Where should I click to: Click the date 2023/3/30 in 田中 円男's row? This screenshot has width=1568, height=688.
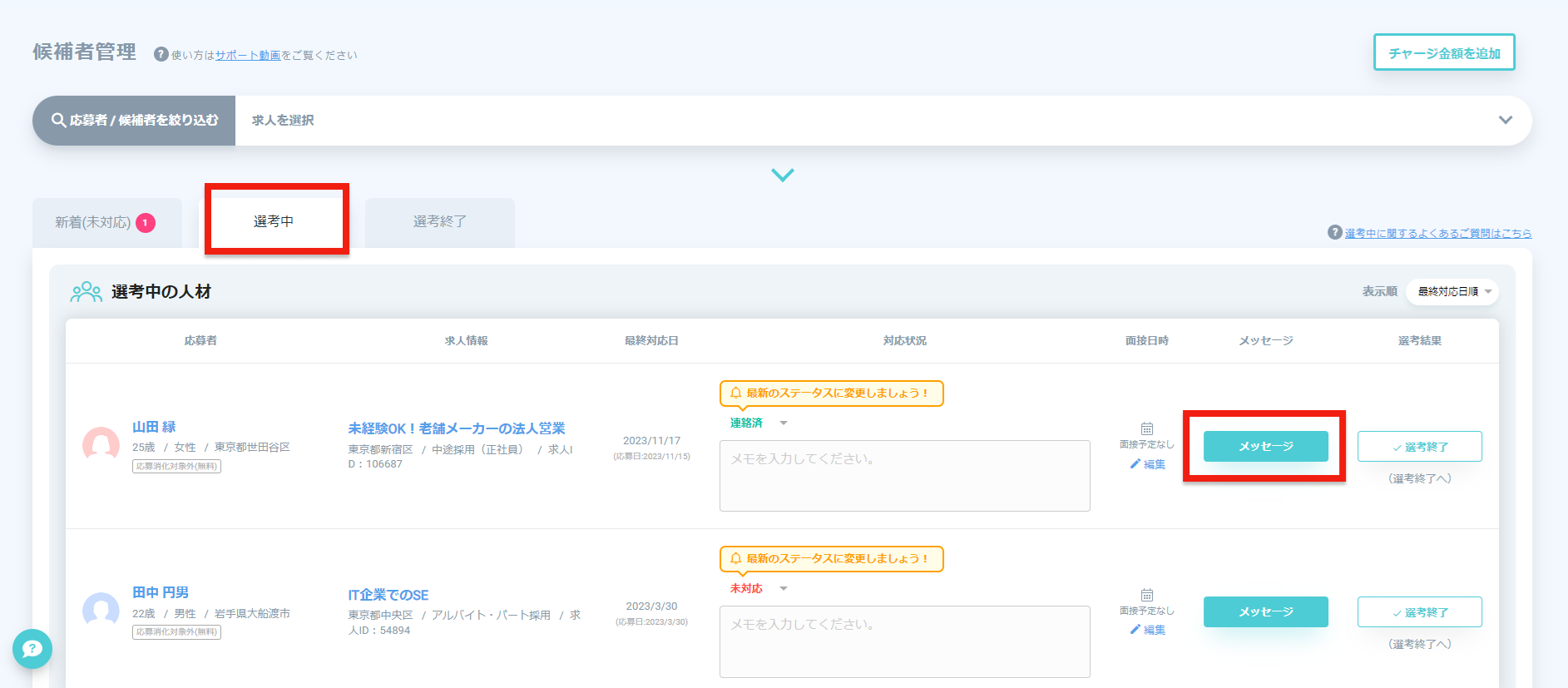pos(652,606)
